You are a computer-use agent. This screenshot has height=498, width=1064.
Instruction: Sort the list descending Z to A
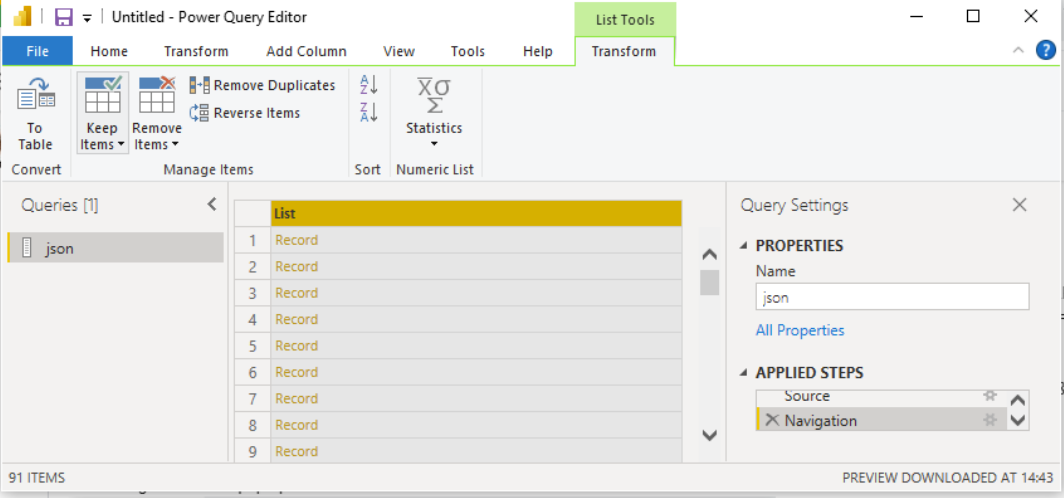coord(368,112)
